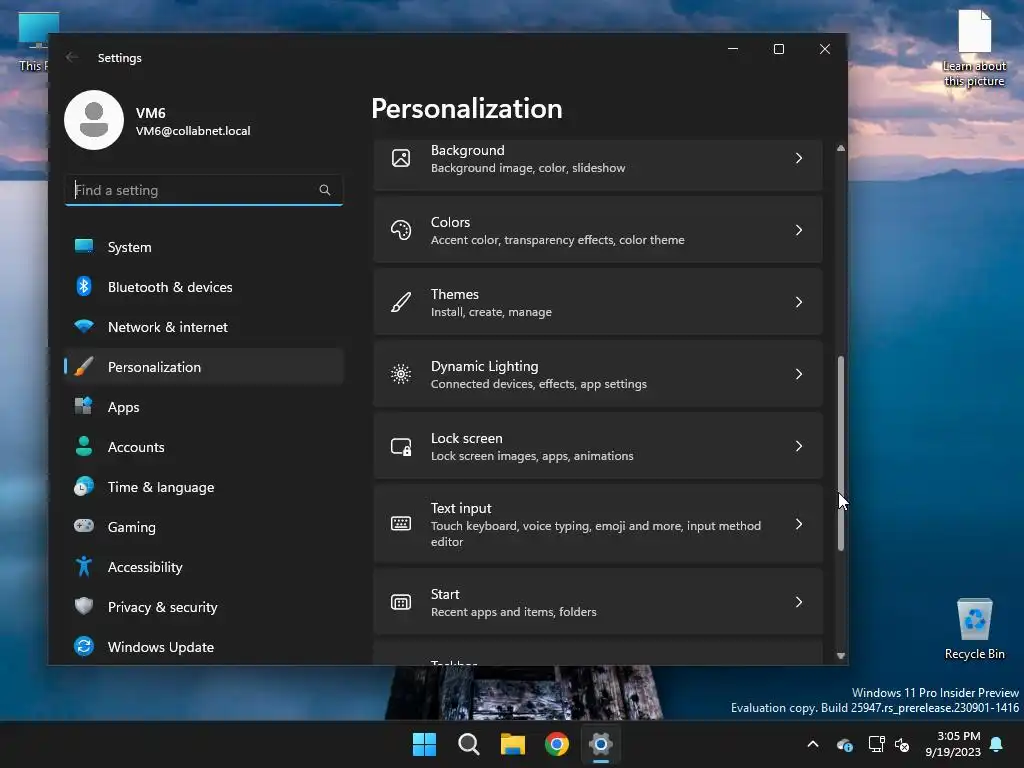Open Recycle Bin desktop icon
The image size is (1024, 768).
click(x=974, y=629)
